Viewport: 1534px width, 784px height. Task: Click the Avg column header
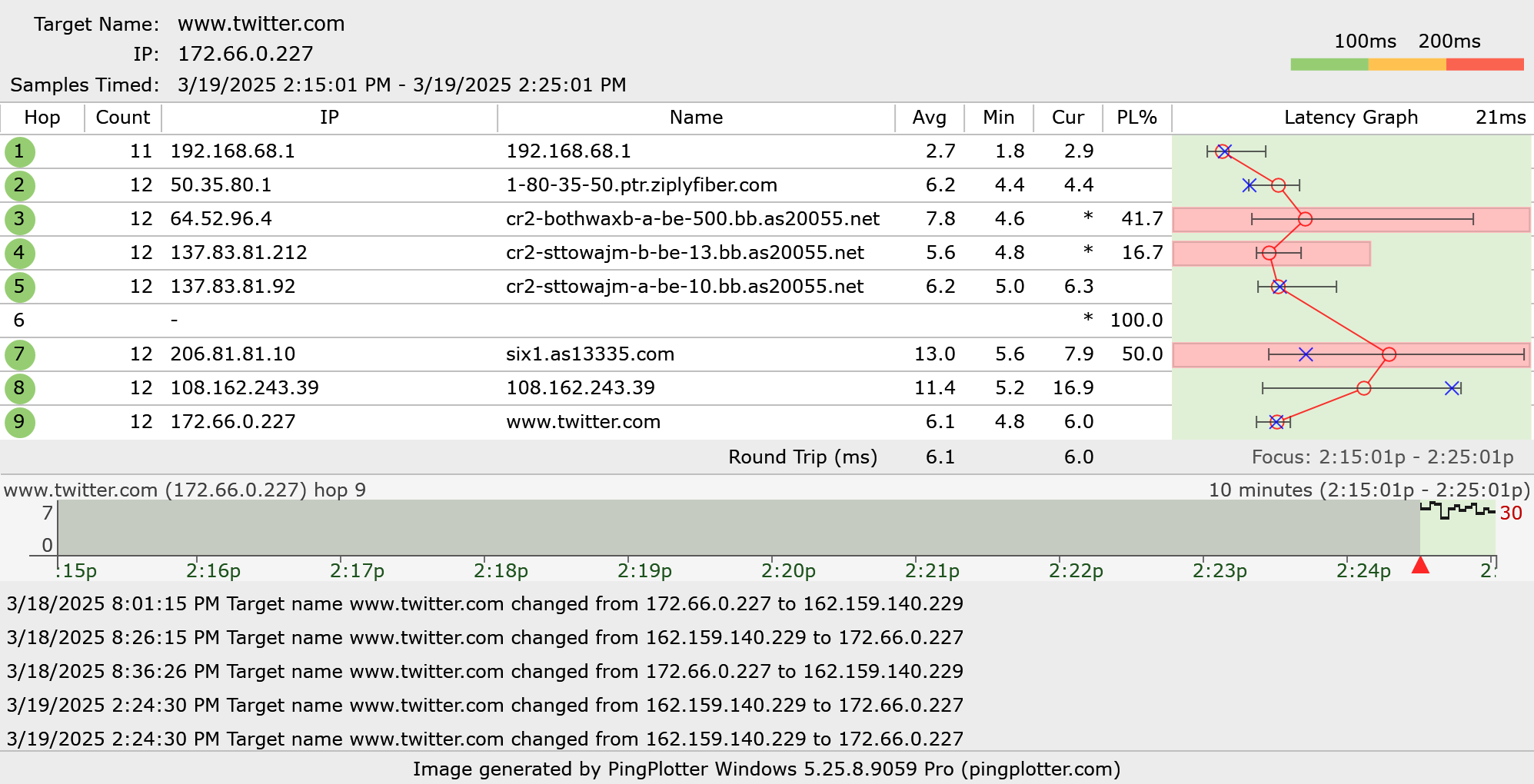point(929,118)
